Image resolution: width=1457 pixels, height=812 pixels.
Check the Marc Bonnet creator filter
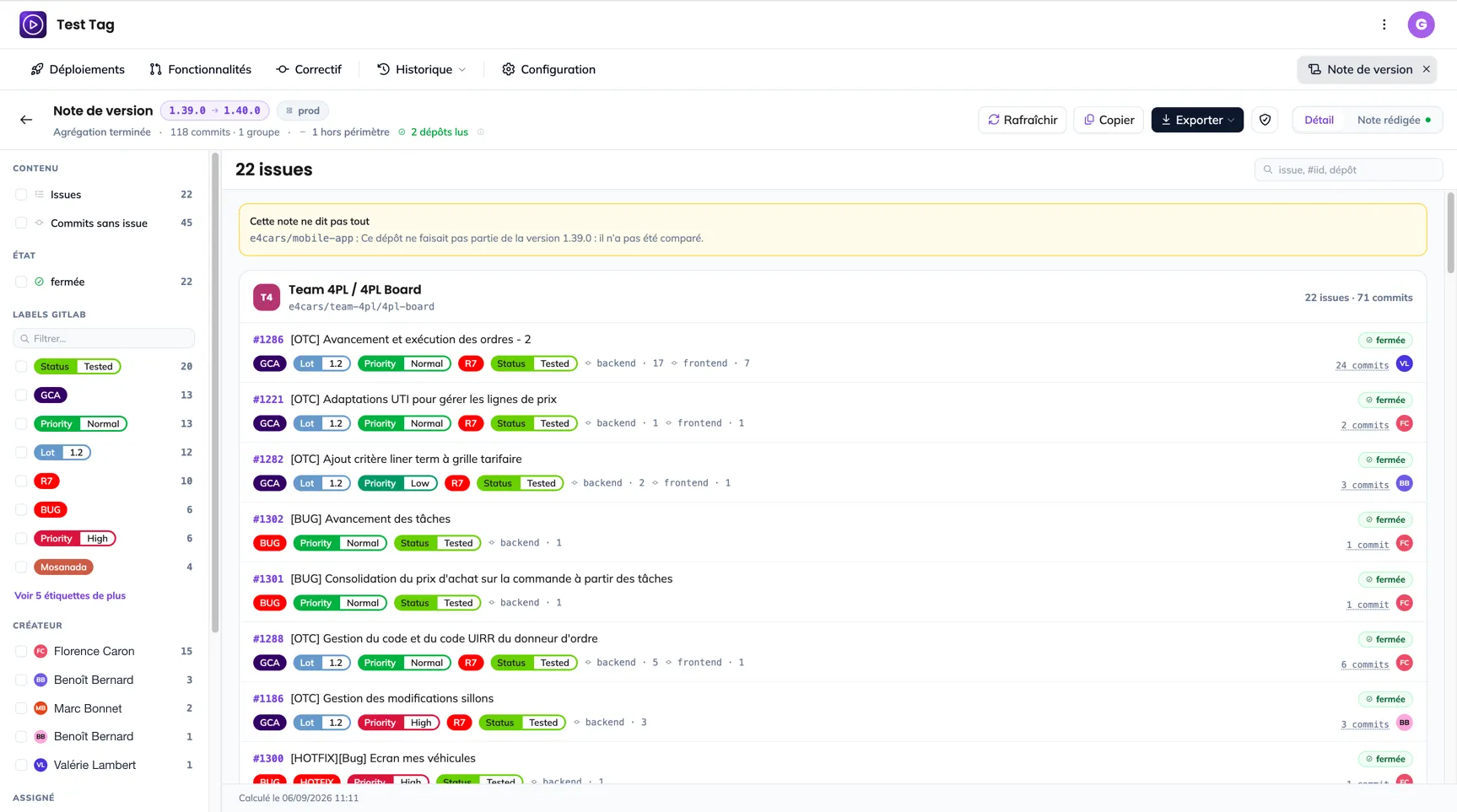21,708
